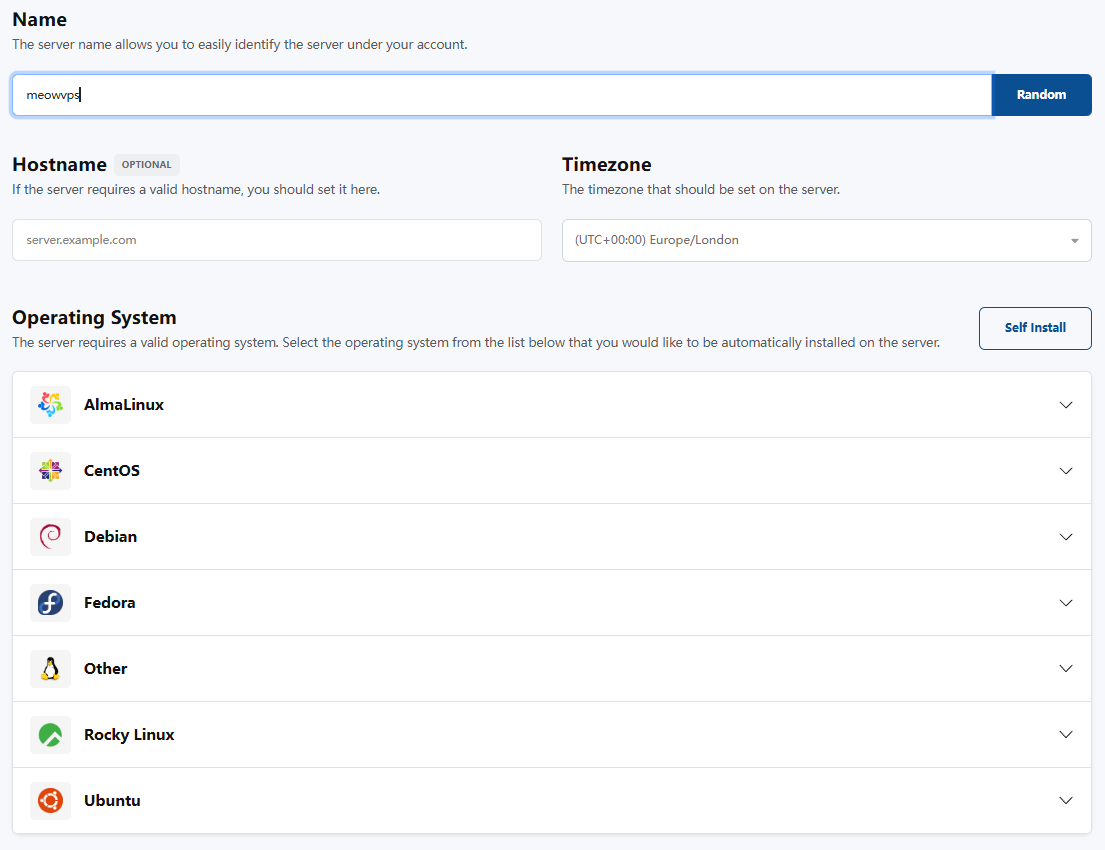Click the Tux penguin icon for Other

[x=50, y=668]
